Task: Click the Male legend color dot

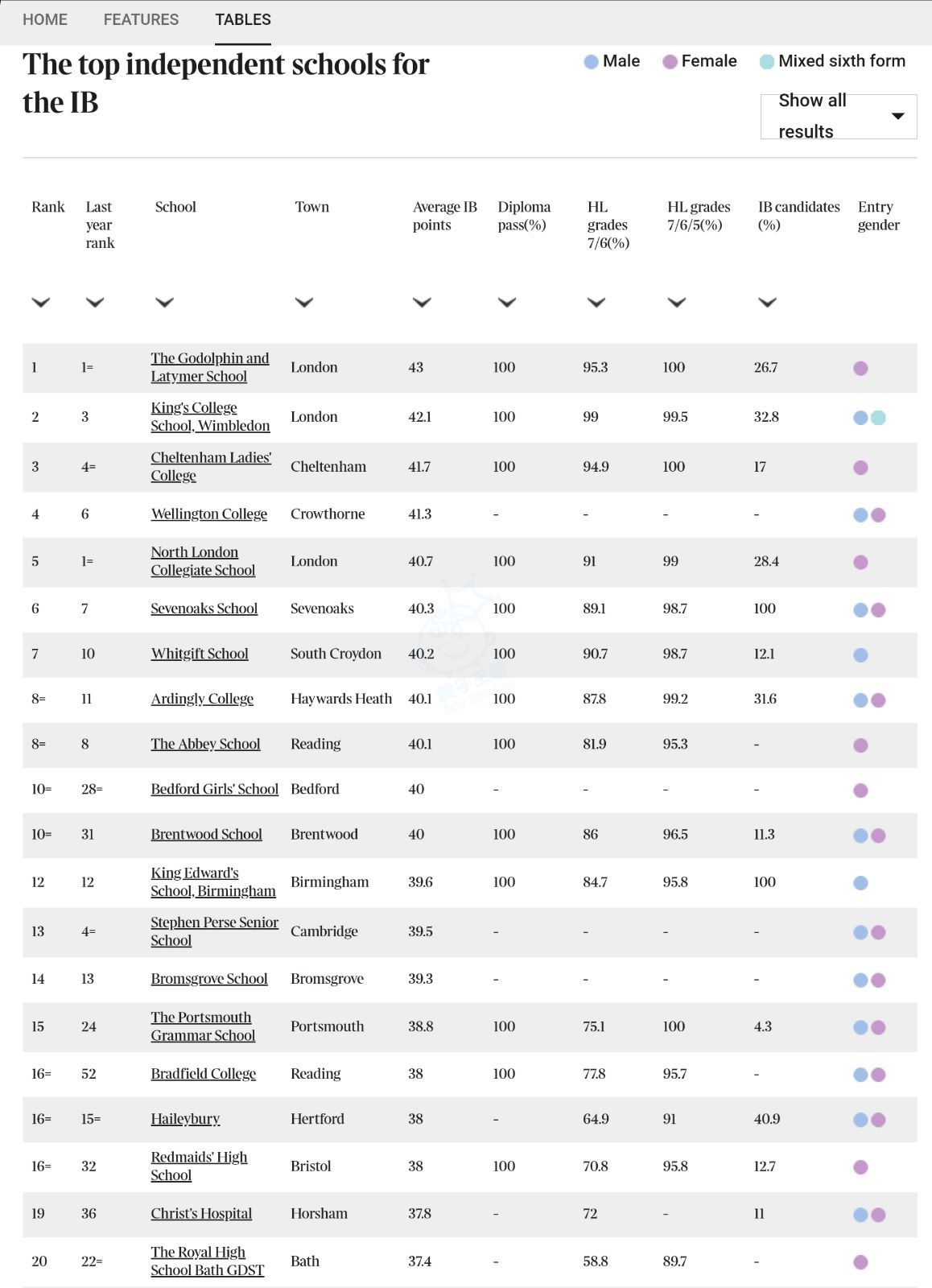Action: click(591, 62)
